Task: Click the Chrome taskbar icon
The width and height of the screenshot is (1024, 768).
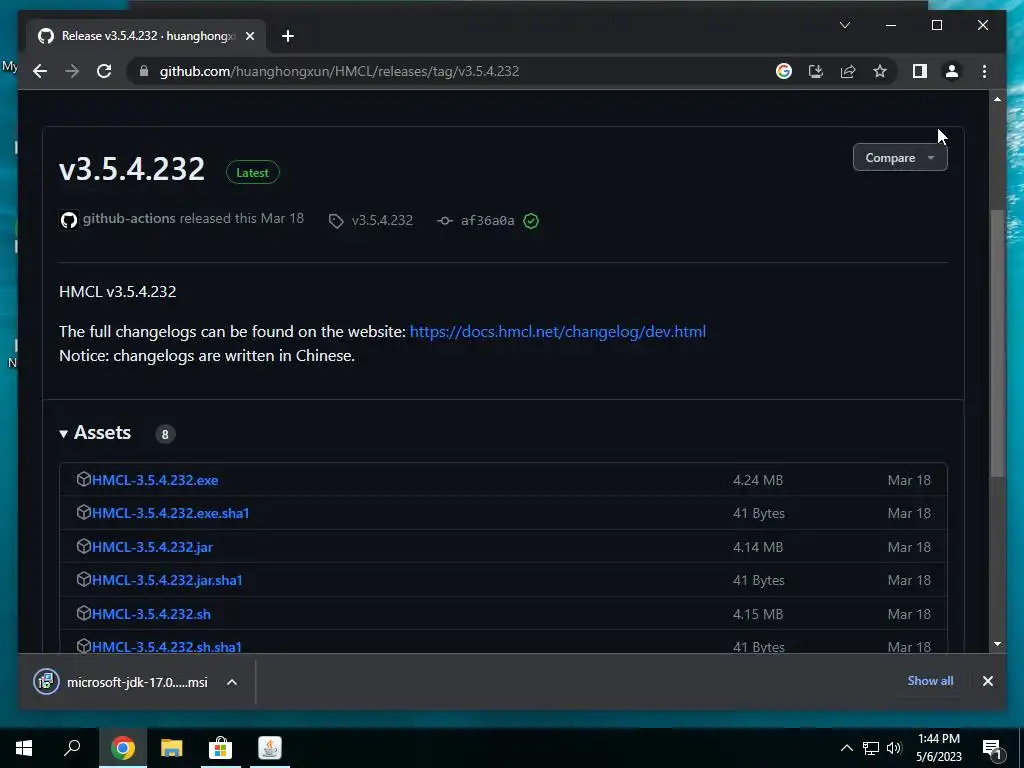Action: coord(122,748)
